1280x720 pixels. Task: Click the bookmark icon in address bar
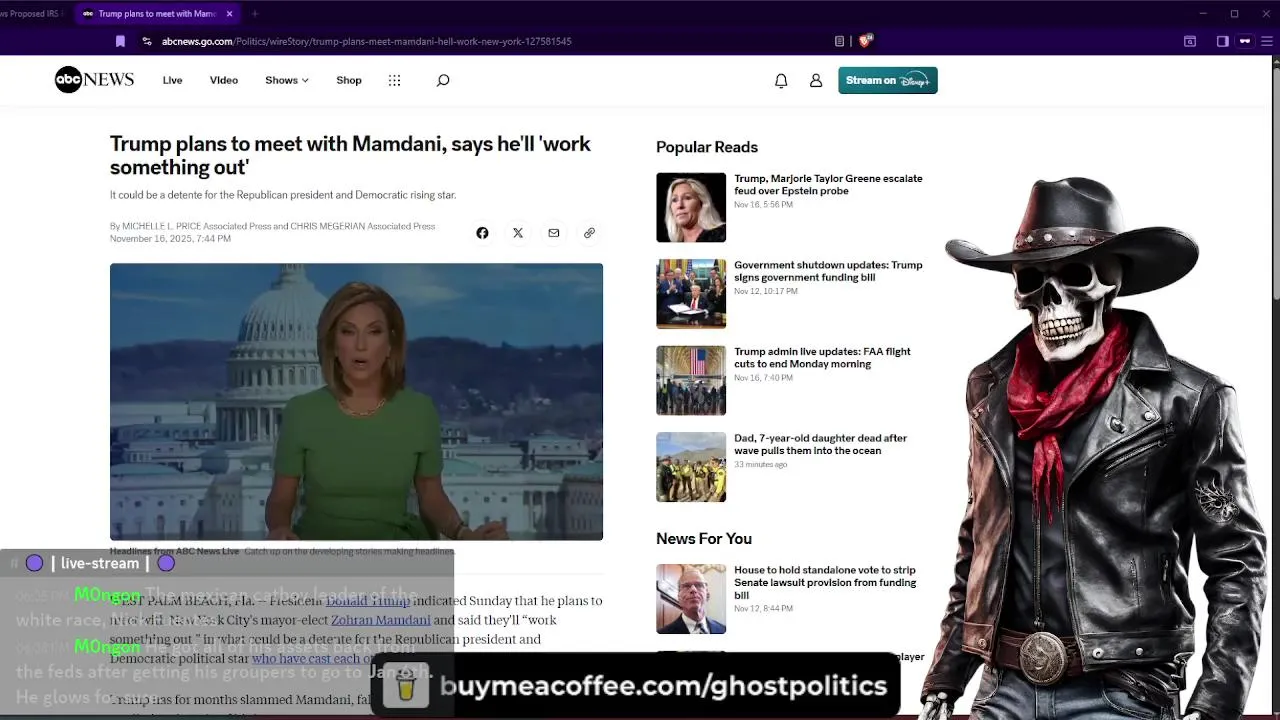[120, 41]
